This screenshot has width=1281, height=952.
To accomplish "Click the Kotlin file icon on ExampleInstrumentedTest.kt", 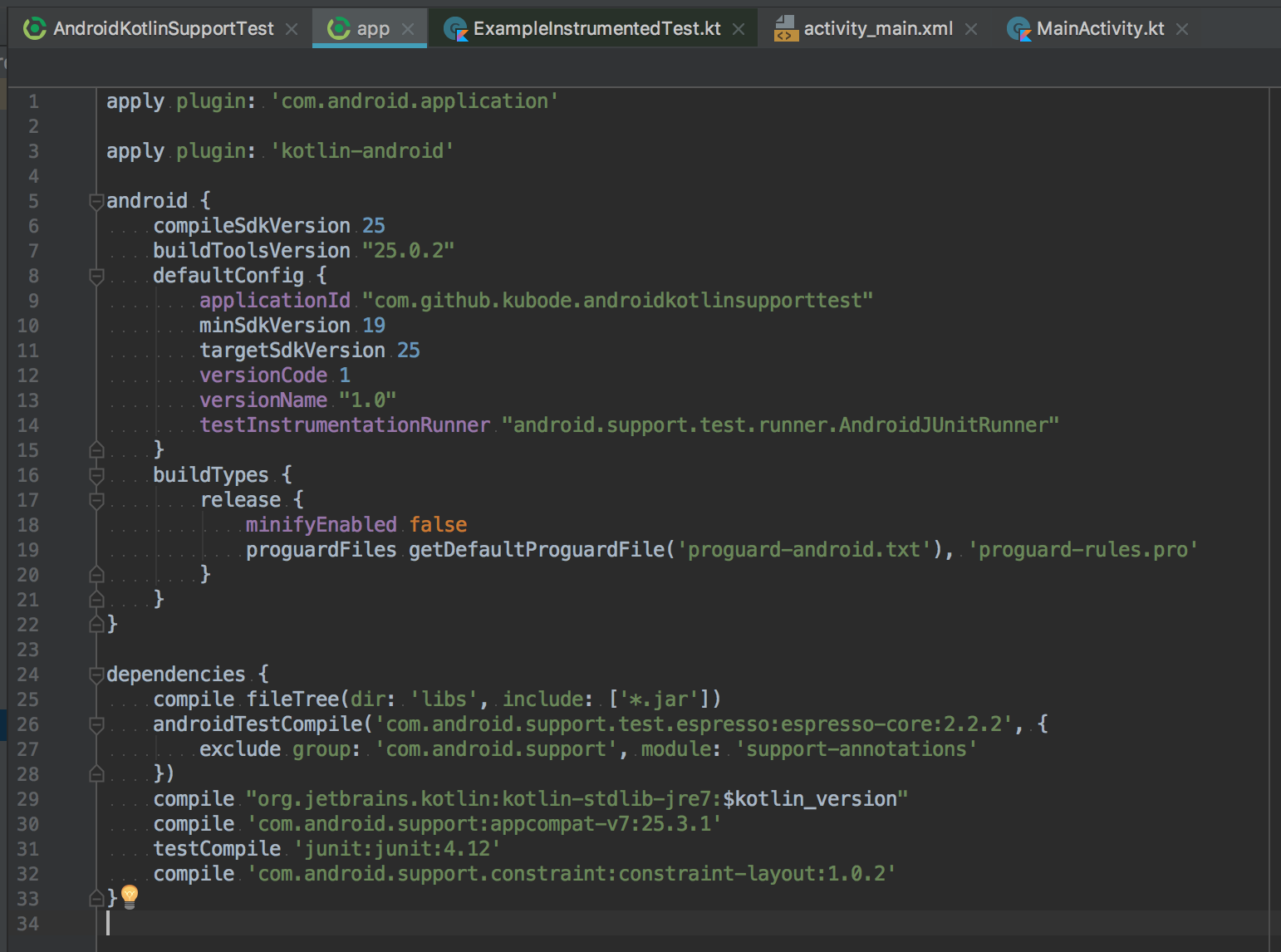I will 456,29.
